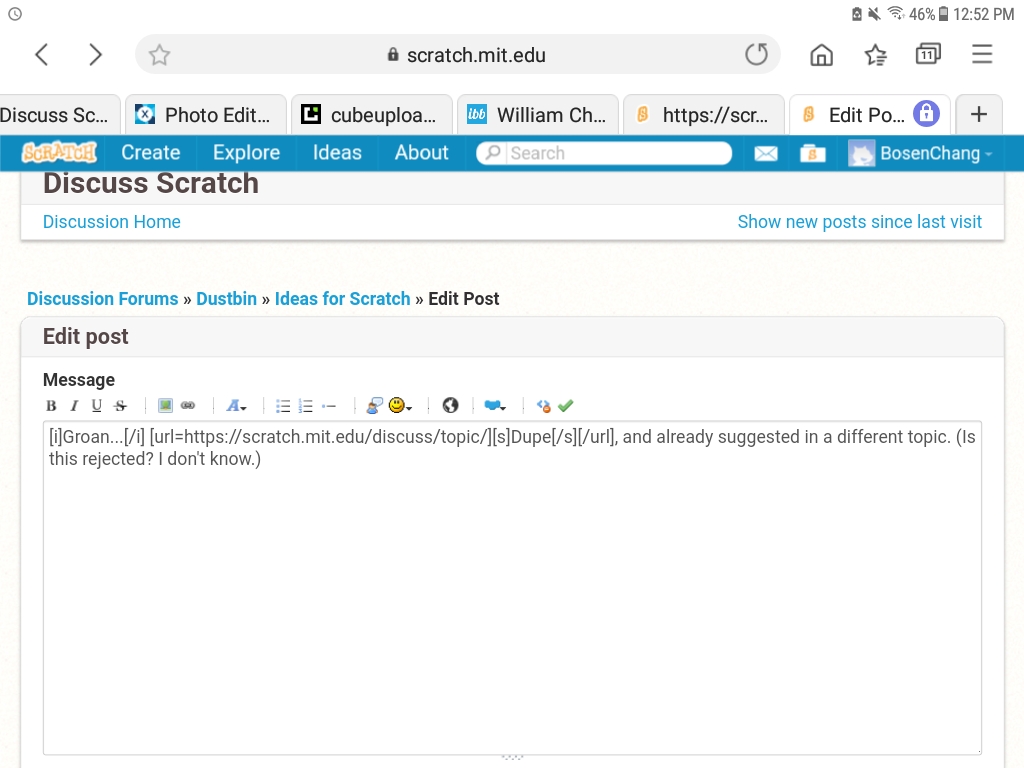Insert a numbered list
This screenshot has height=768, width=1024.
pyautogui.click(x=306, y=405)
